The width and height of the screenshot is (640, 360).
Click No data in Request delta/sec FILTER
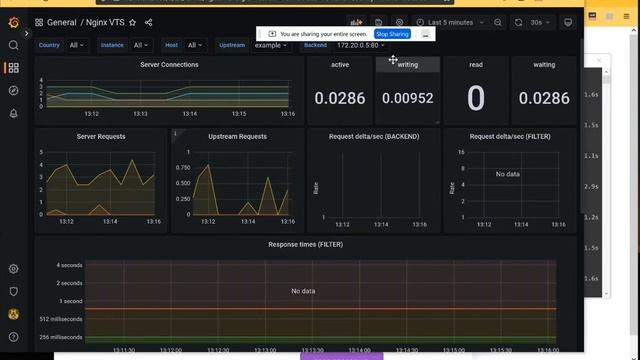tap(508, 174)
